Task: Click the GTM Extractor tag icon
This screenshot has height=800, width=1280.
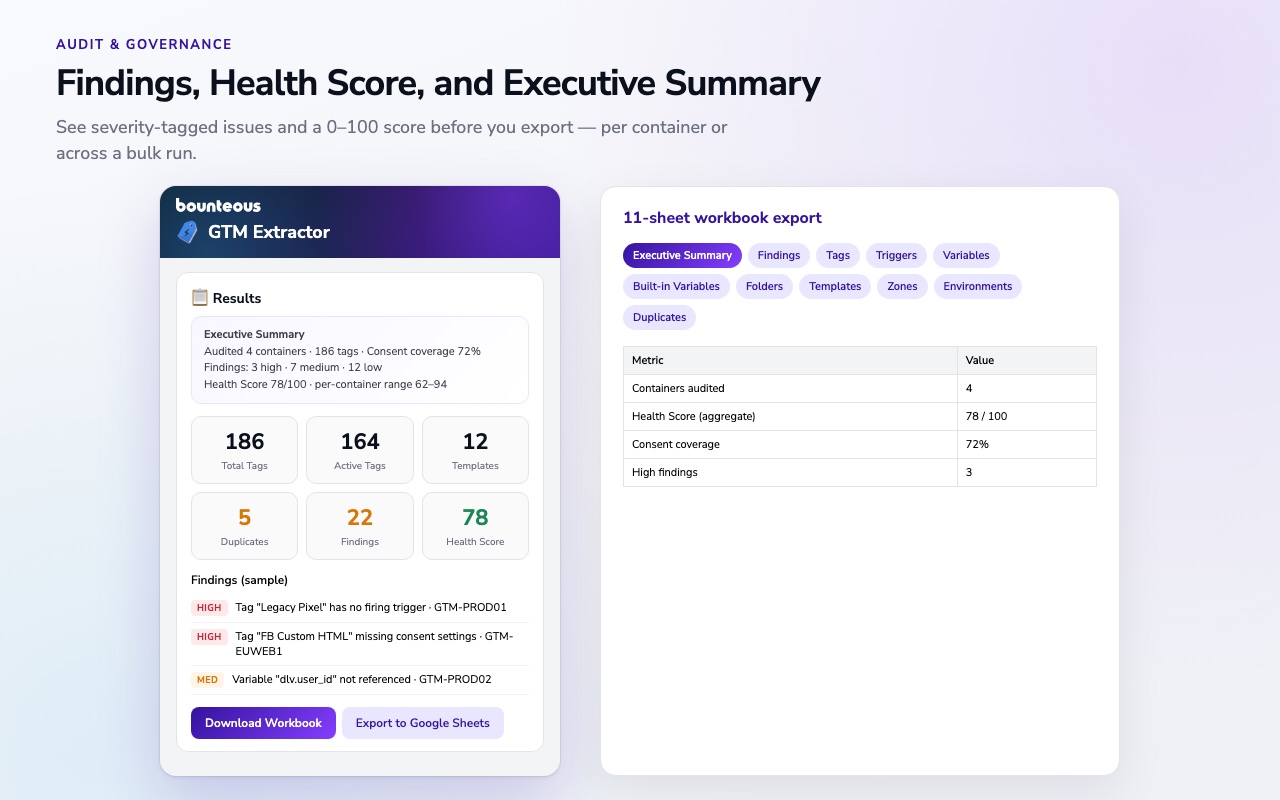Action: [x=187, y=232]
